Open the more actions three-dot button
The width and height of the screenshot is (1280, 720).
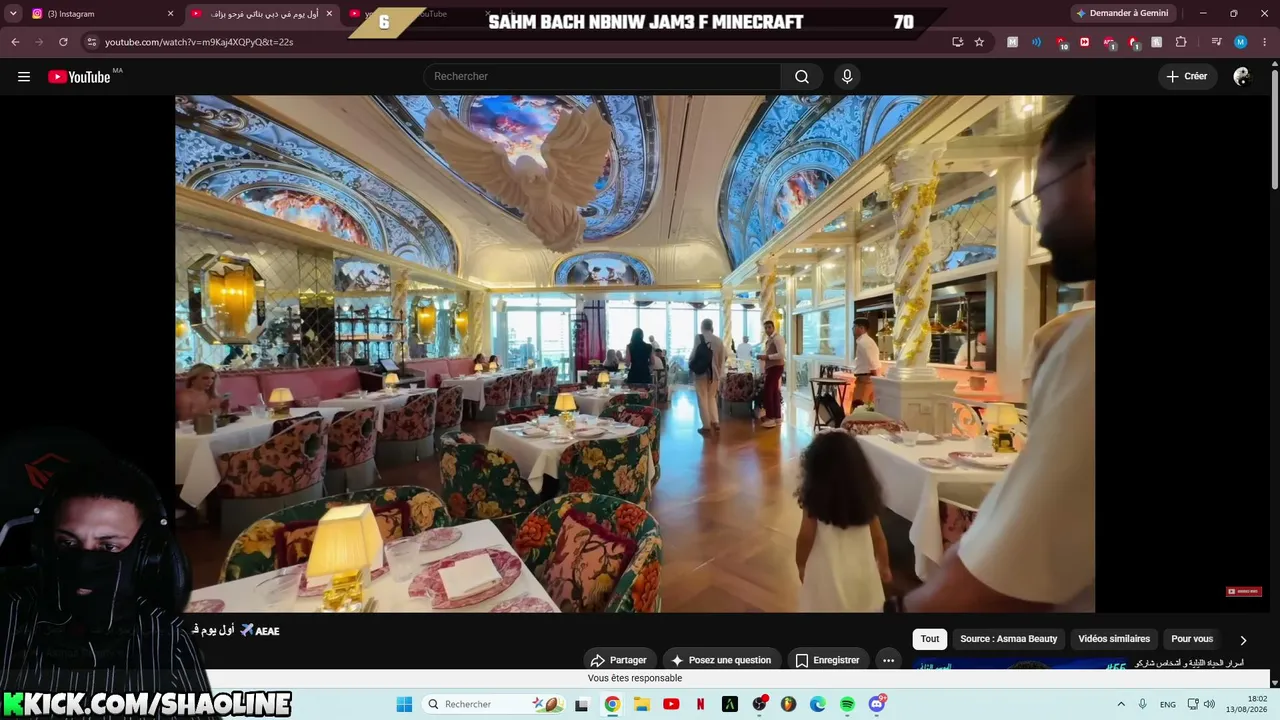pyautogui.click(x=888, y=660)
